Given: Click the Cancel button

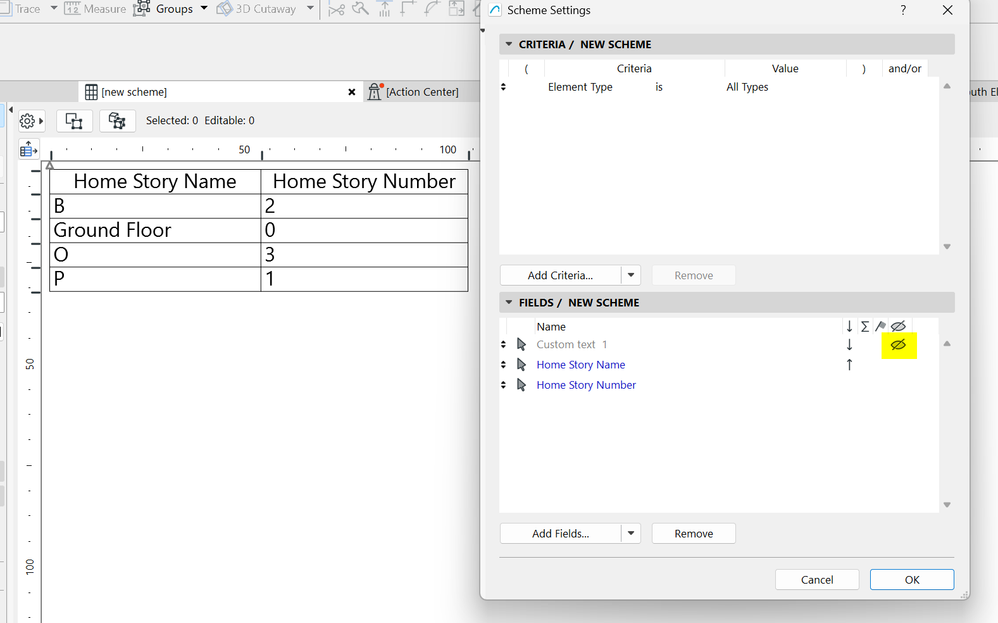Looking at the screenshot, I should point(817,580).
